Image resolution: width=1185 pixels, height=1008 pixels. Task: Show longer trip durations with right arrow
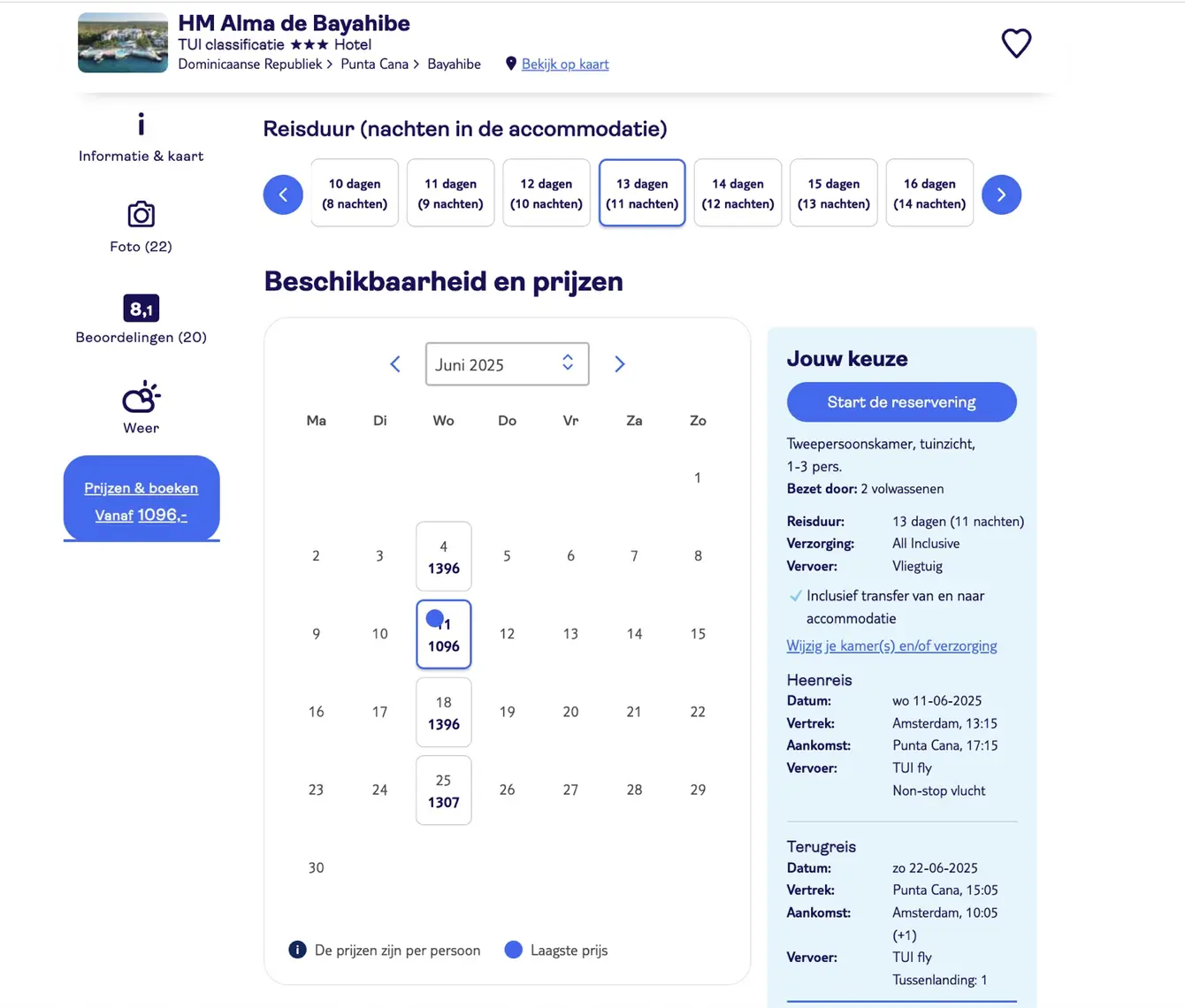(x=1001, y=195)
